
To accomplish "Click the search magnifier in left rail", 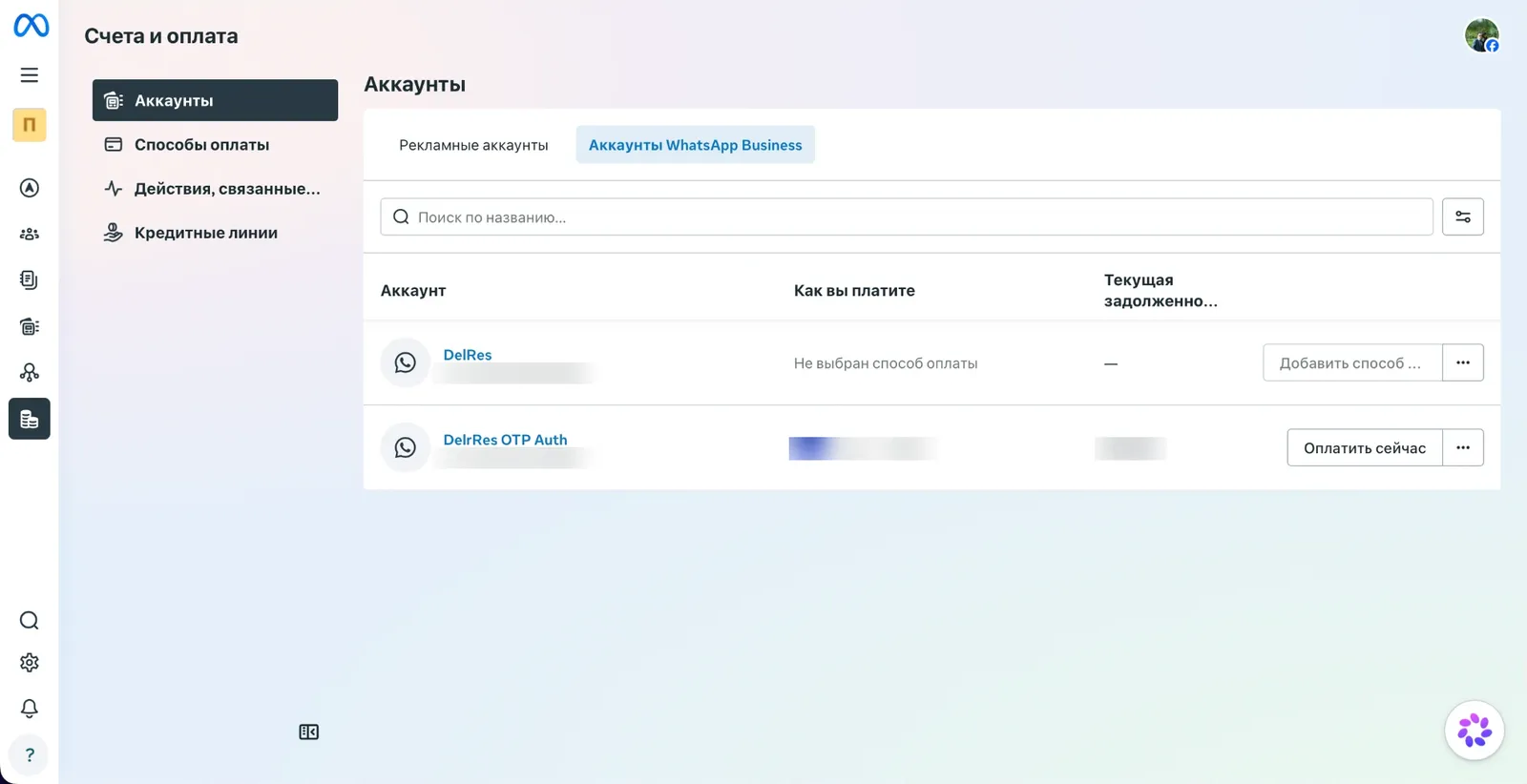I will pyautogui.click(x=30, y=621).
